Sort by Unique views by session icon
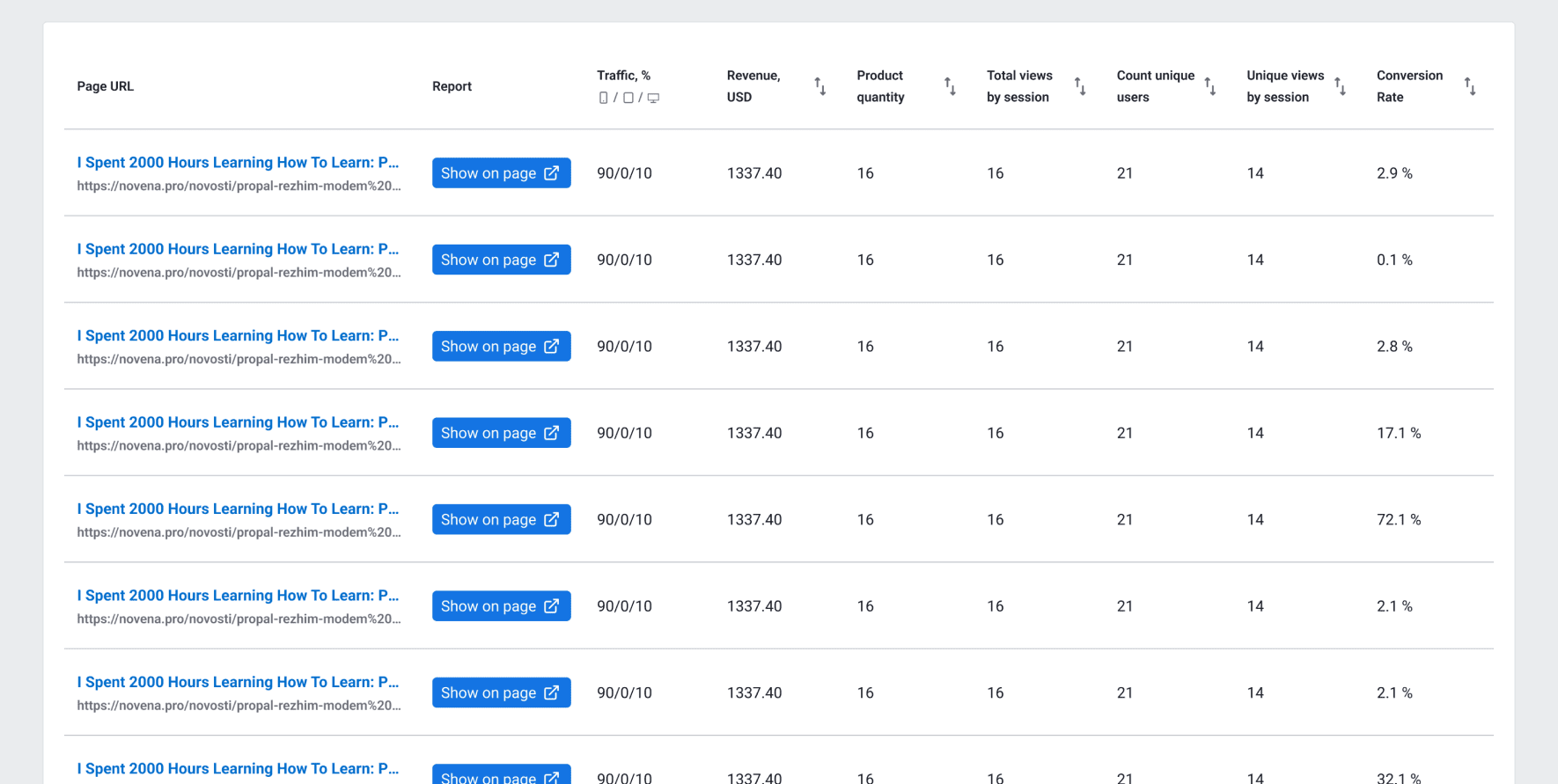The image size is (1558, 784). coord(1340,86)
